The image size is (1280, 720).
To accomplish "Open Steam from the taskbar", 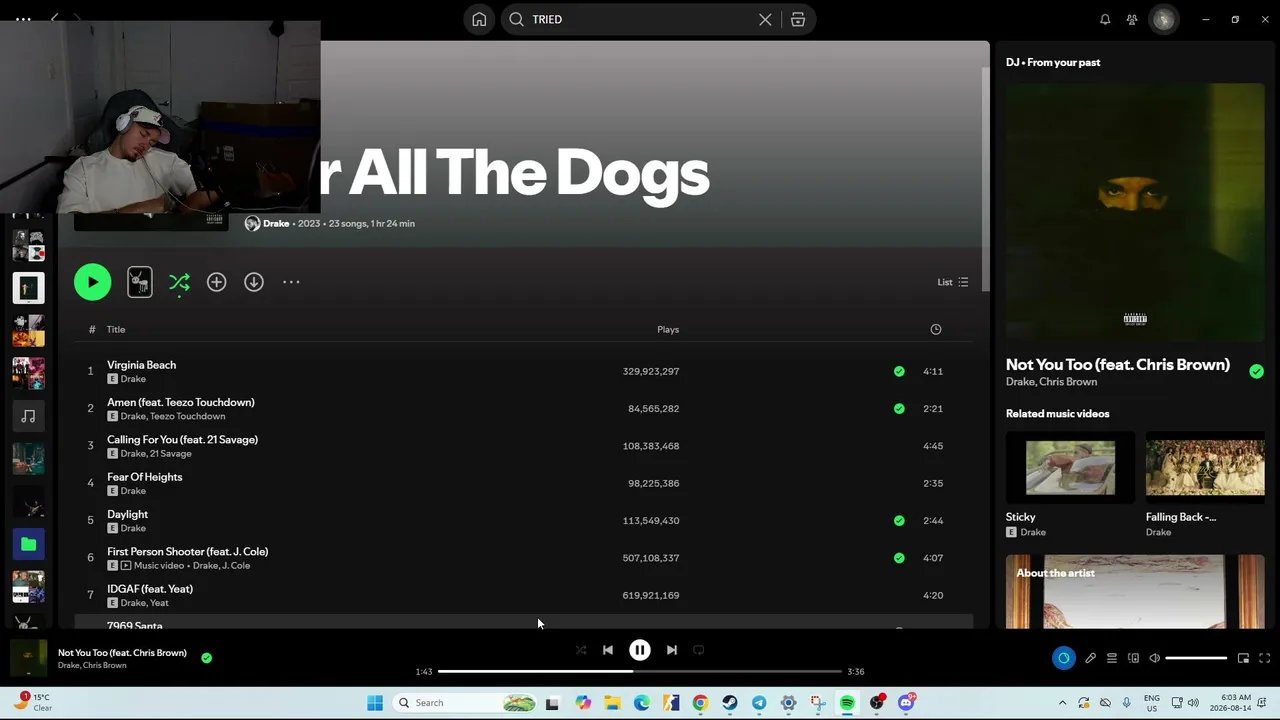I will pos(730,703).
